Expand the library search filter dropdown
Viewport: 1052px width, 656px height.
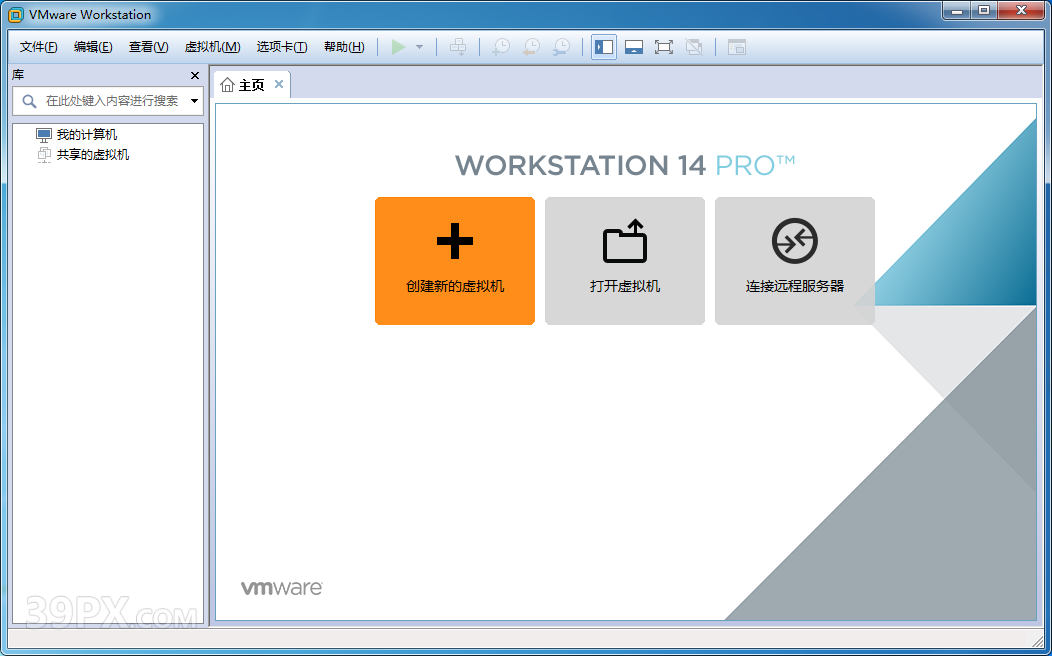coord(195,101)
